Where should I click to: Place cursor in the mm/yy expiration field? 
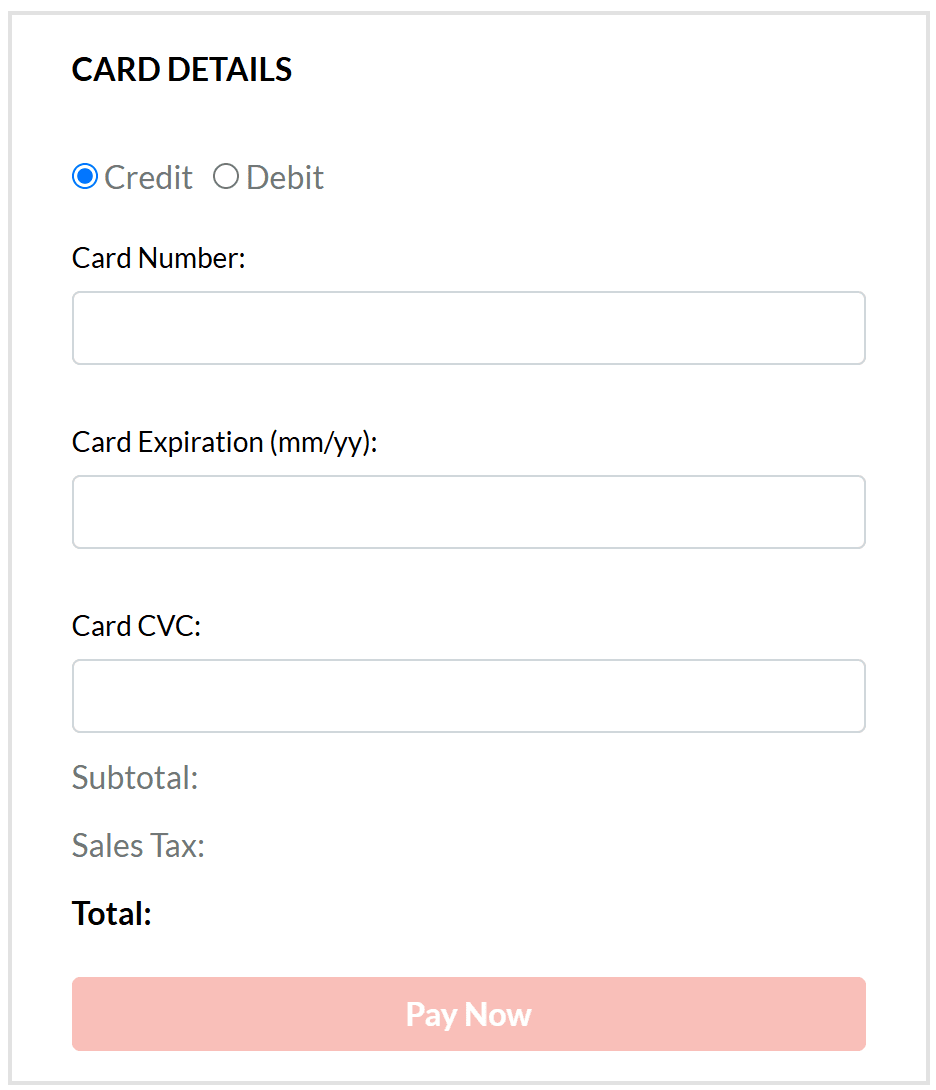tap(468, 512)
